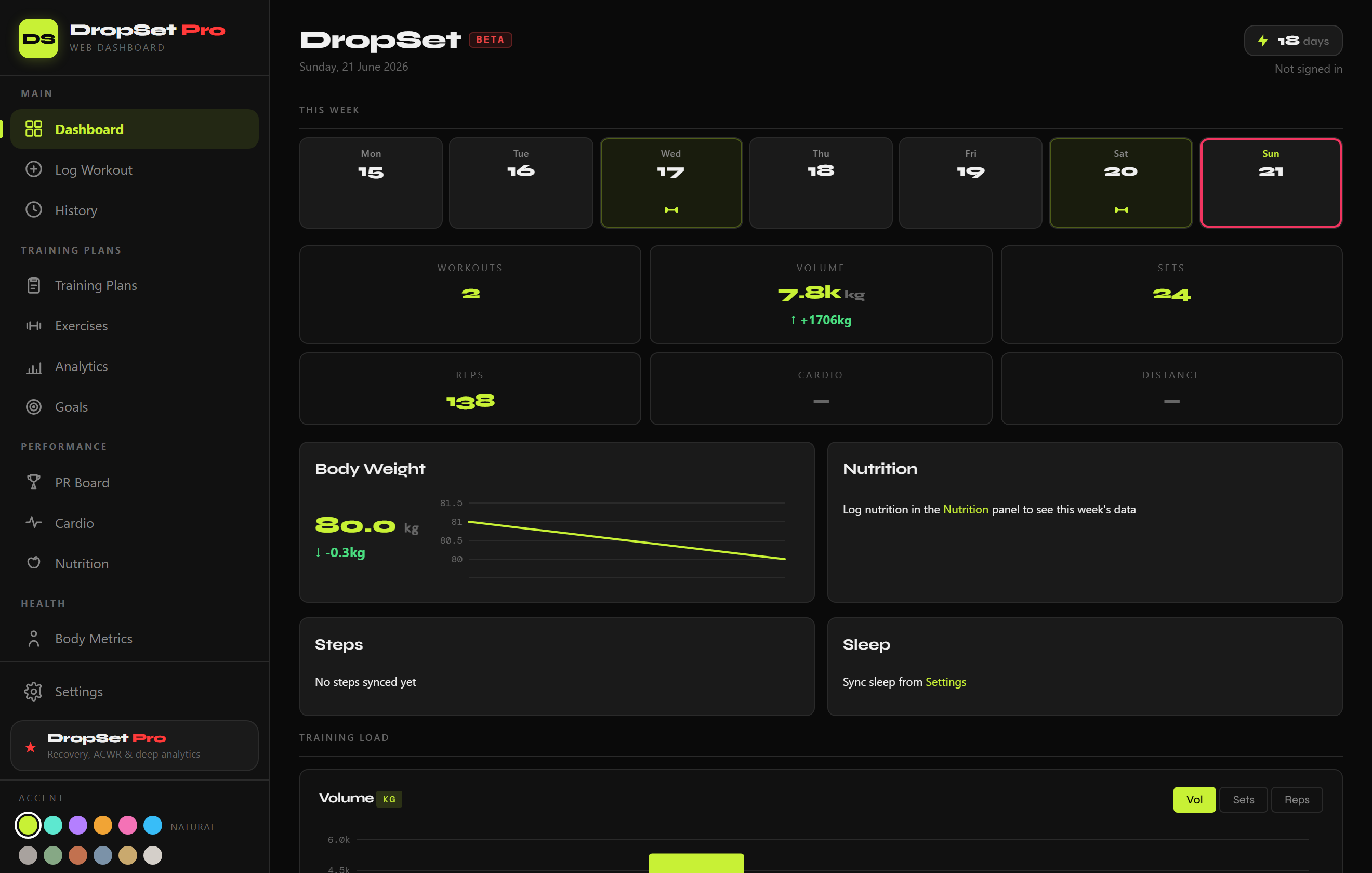The image size is (1372, 873).
Task: Click the streak lightning bolt icon
Action: click(x=1263, y=41)
